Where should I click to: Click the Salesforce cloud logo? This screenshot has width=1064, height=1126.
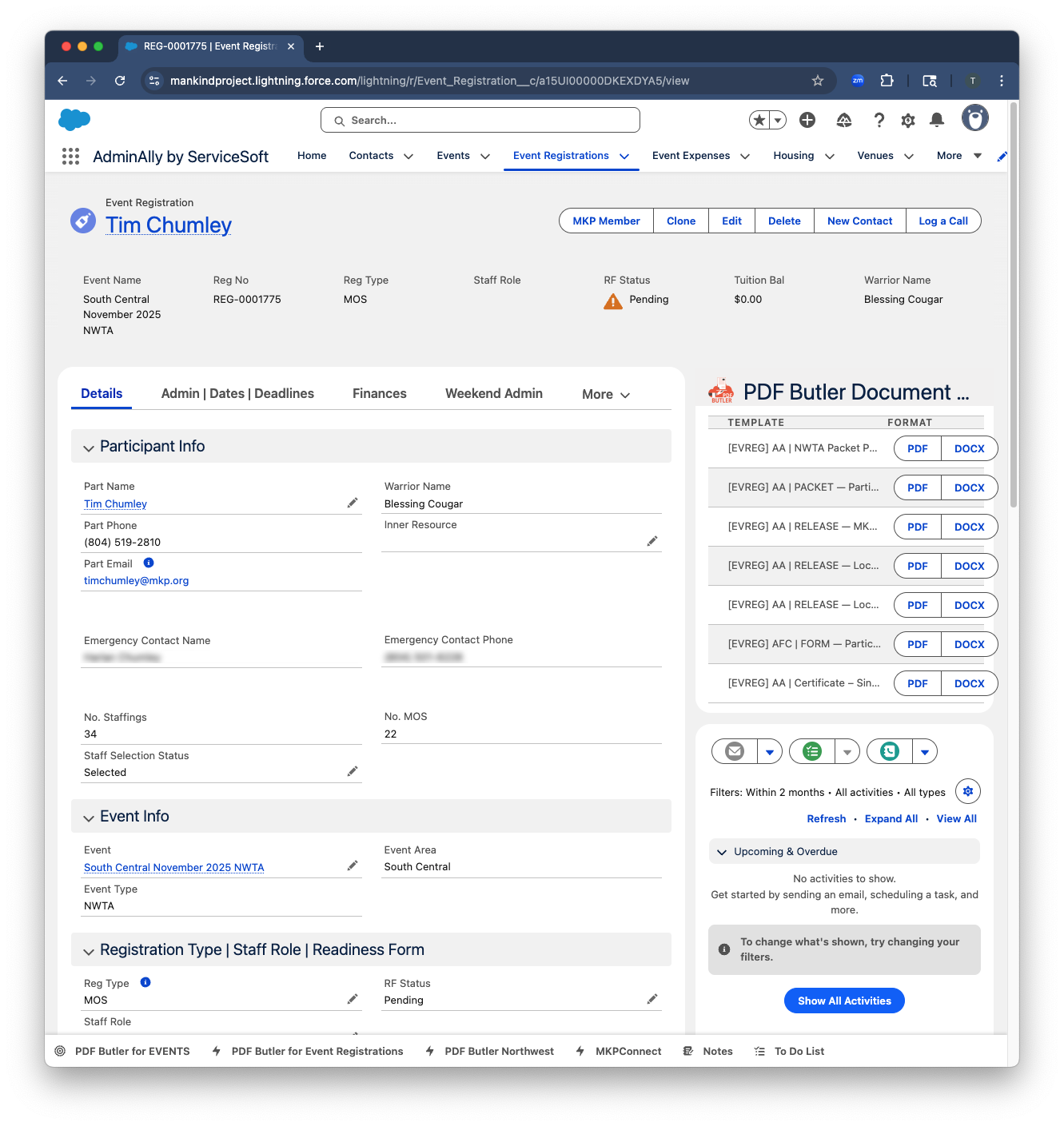pyautogui.click(x=74, y=120)
